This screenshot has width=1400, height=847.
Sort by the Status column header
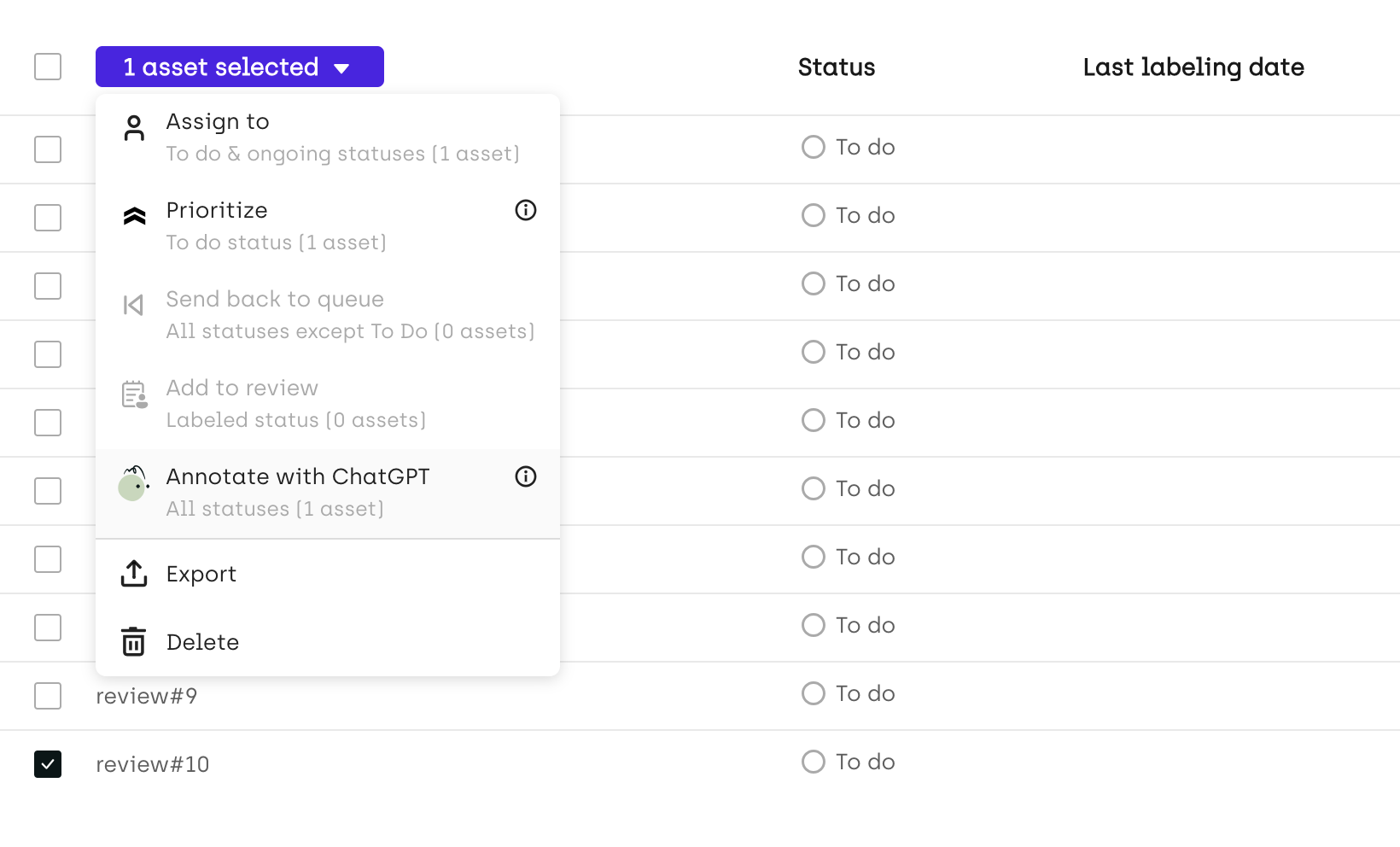pos(837,67)
